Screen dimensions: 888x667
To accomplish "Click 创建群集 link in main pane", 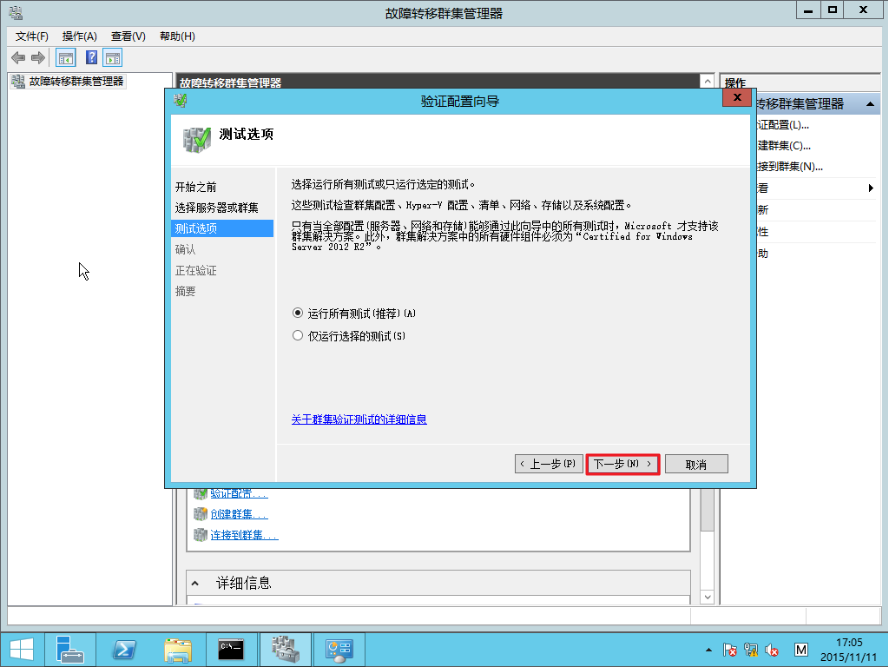I will [x=239, y=514].
